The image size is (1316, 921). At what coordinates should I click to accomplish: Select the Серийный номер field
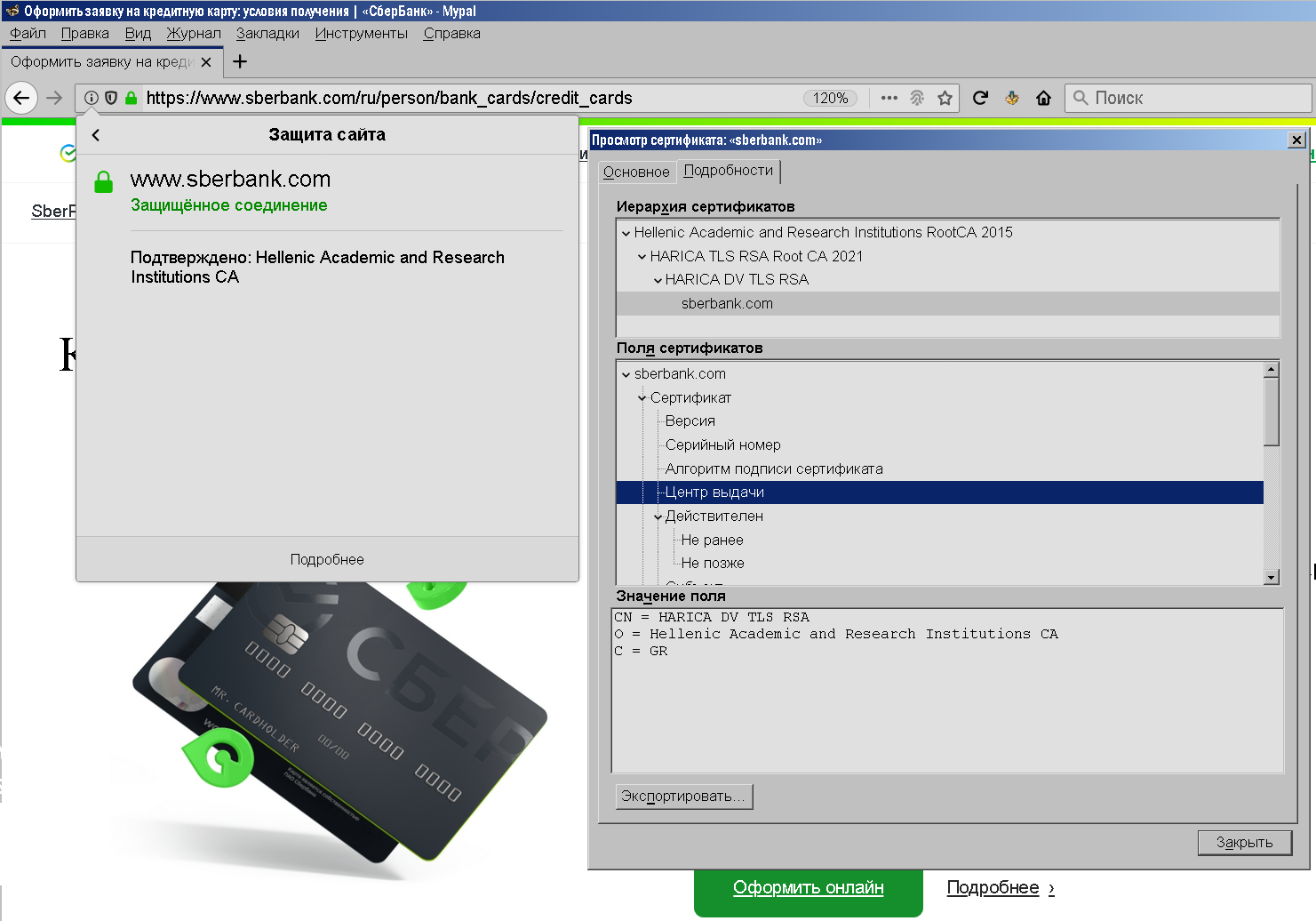(722, 444)
